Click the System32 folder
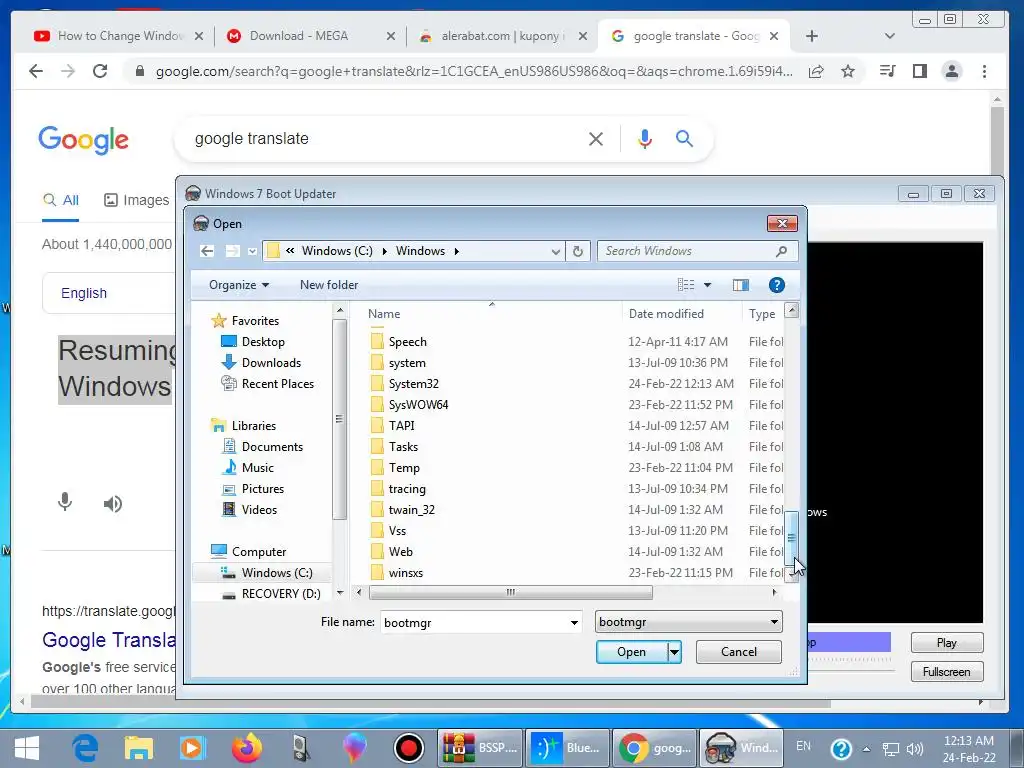 [x=413, y=384]
